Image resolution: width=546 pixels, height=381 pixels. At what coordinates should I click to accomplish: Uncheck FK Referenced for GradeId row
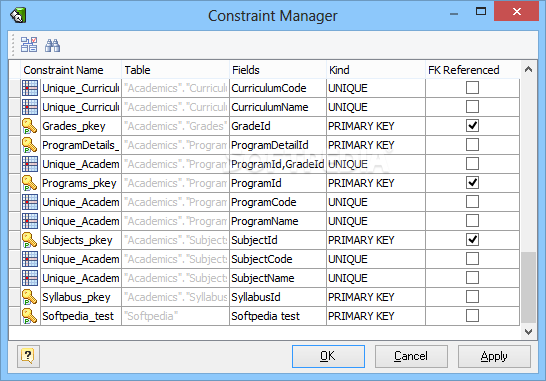tap(472, 126)
